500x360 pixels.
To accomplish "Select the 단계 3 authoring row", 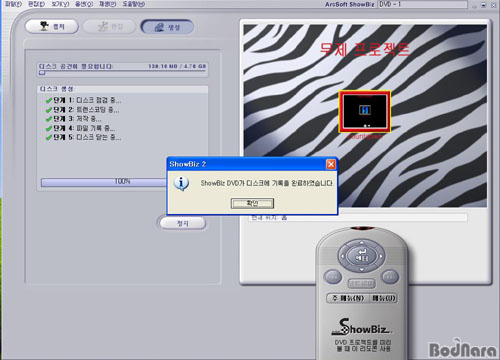I will [x=73, y=119].
